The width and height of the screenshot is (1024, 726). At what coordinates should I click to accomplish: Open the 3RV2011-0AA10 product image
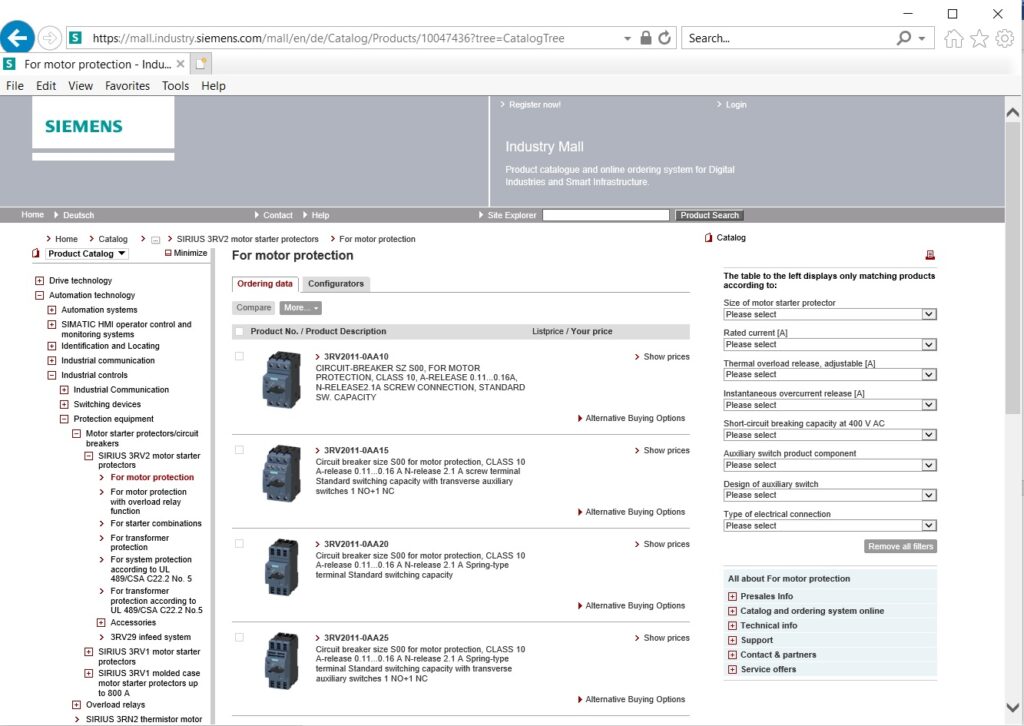[281, 380]
